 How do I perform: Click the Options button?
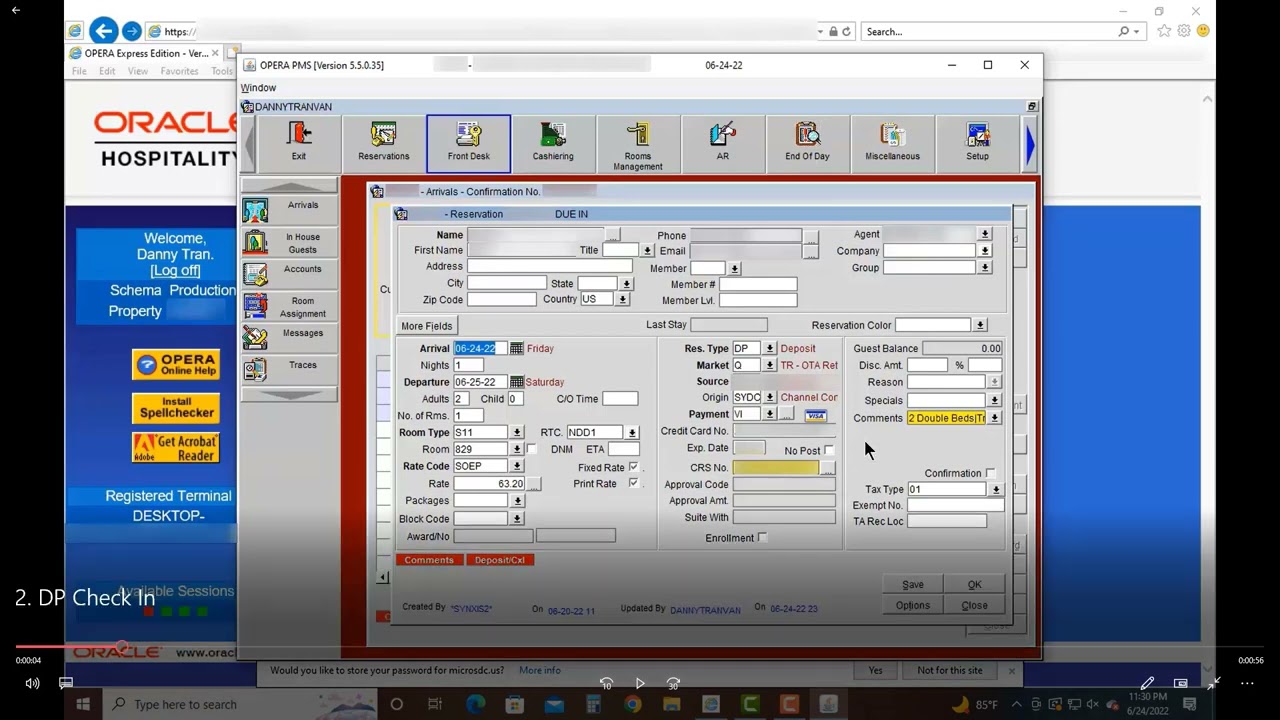913,605
